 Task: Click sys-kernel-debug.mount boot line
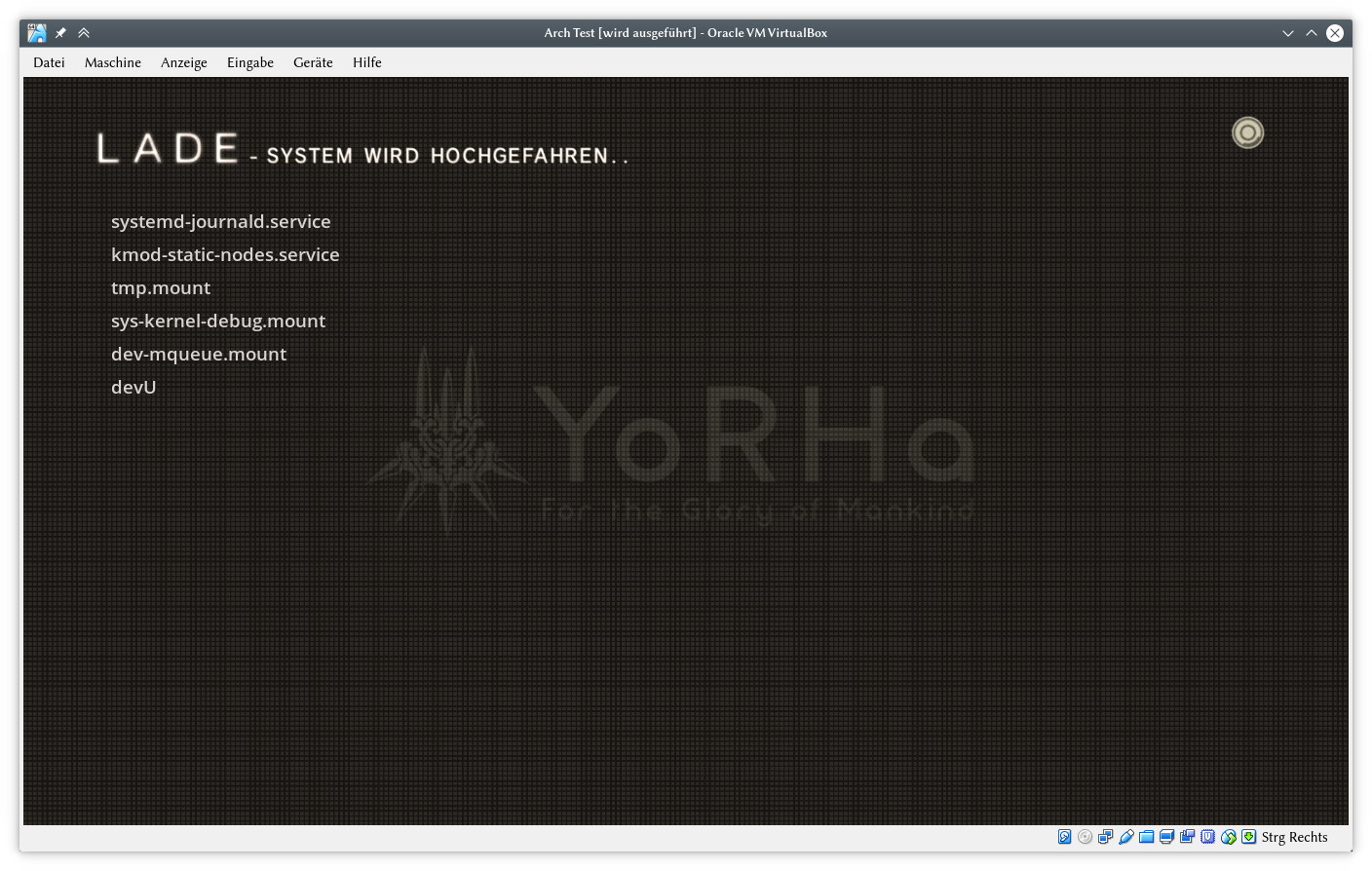tap(218, 321)
